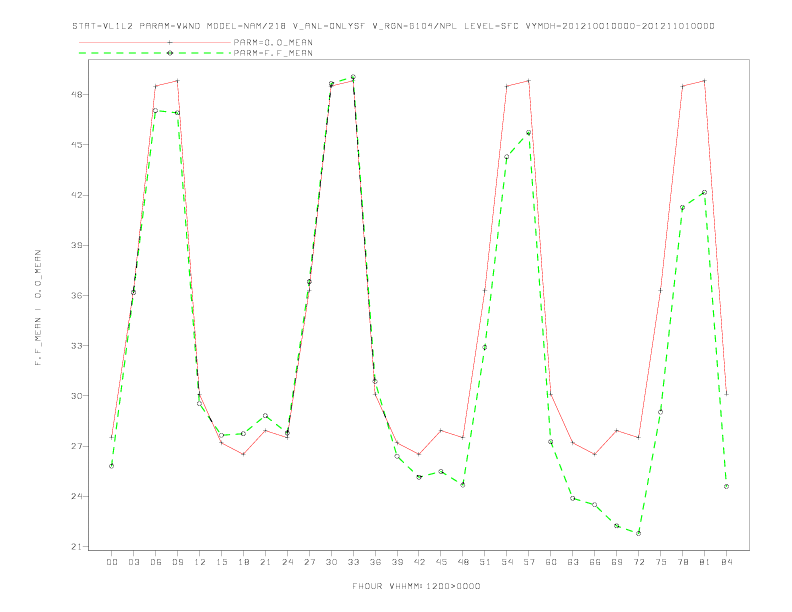Click x-axis forecast hour label 72
Screen dimensions: 792x612
638,562
